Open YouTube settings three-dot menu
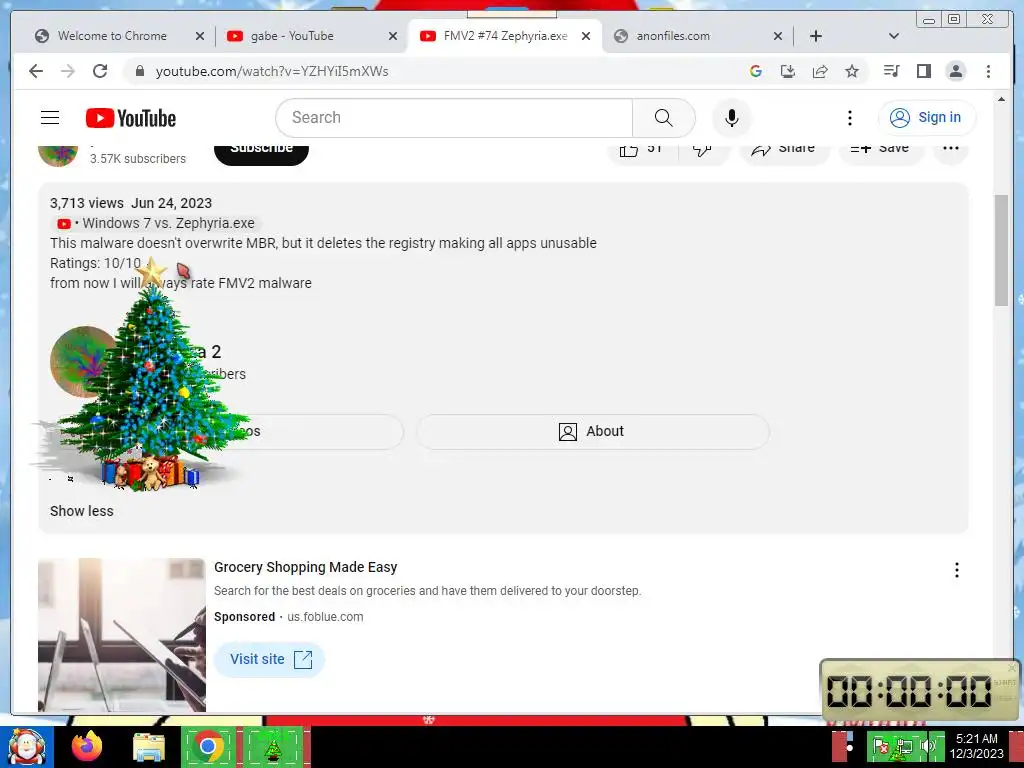This screenshot has height=768, width=1024. [850, 118]
